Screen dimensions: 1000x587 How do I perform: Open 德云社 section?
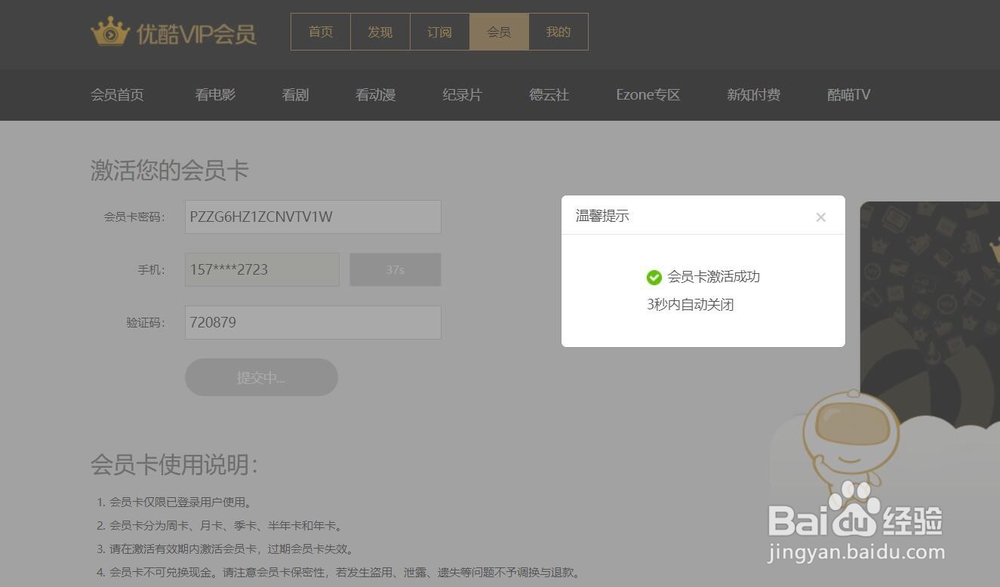tap(549, 95)
